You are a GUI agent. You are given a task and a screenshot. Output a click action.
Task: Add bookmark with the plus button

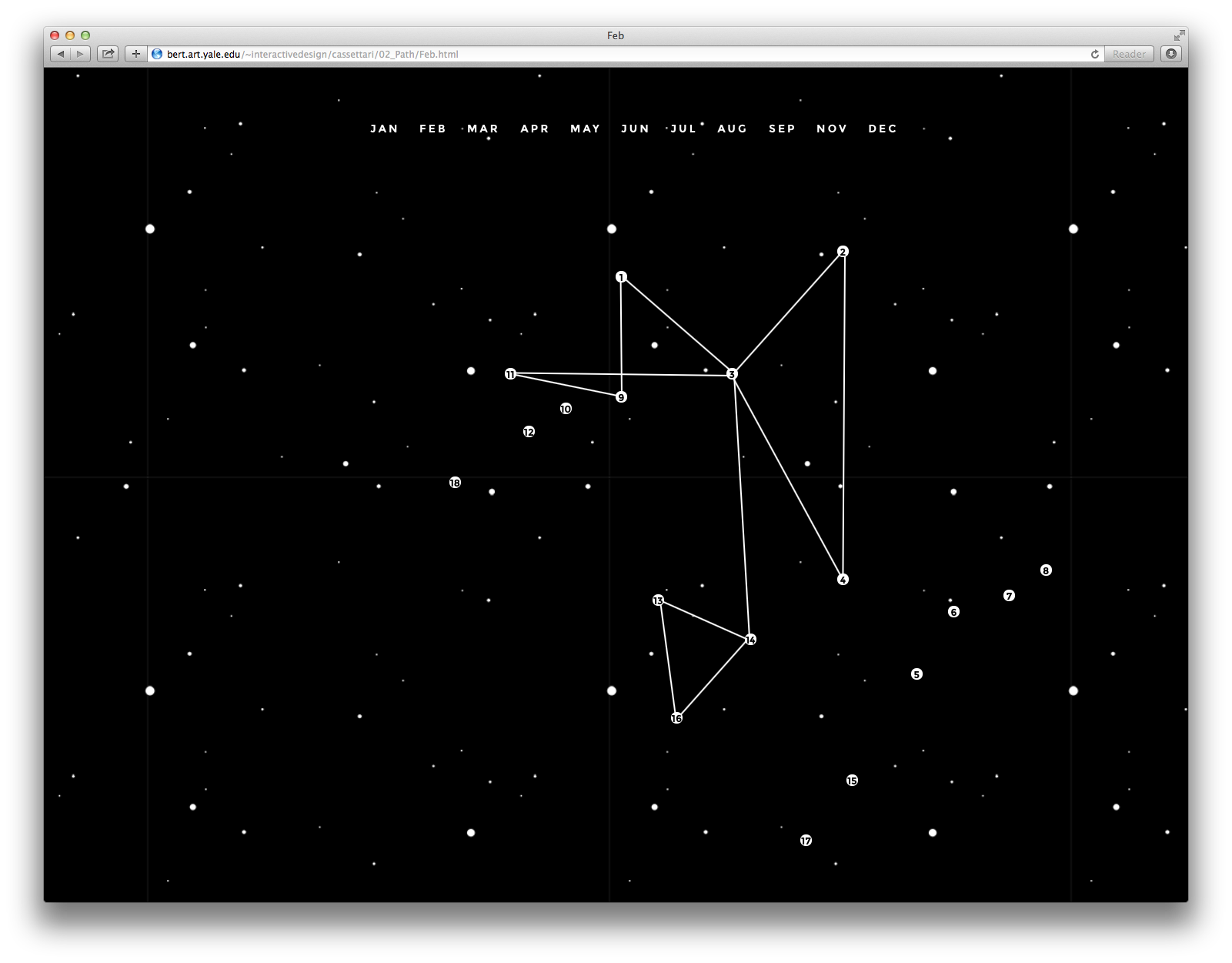(136, 54)
